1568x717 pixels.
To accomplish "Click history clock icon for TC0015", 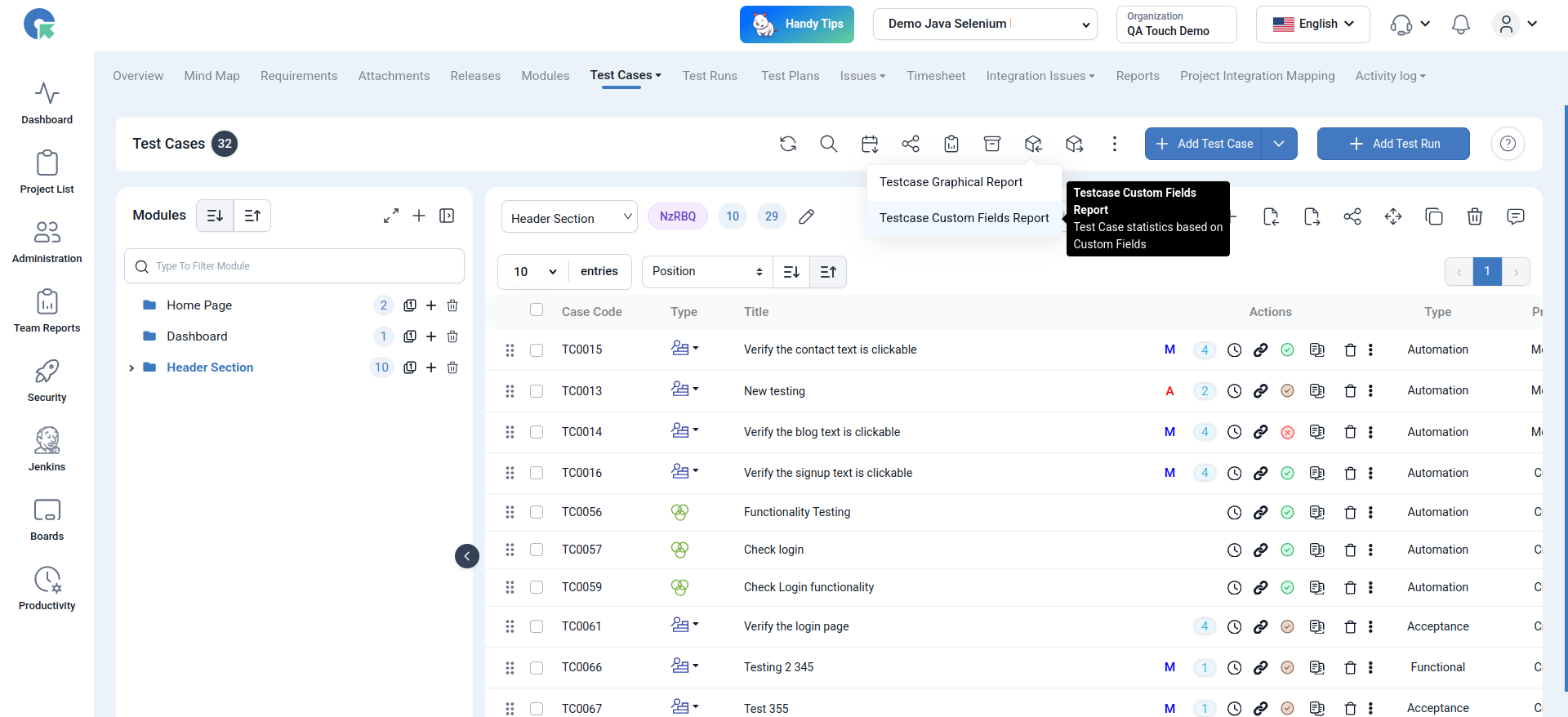I will pyautogui.click(x=1234, y=350).
